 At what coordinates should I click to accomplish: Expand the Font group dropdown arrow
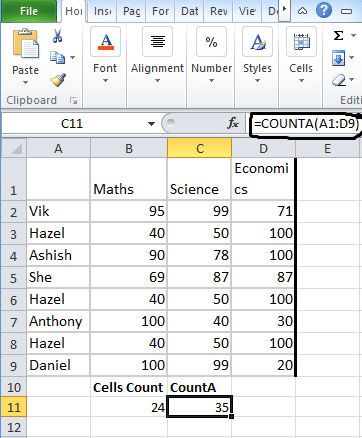105,81
